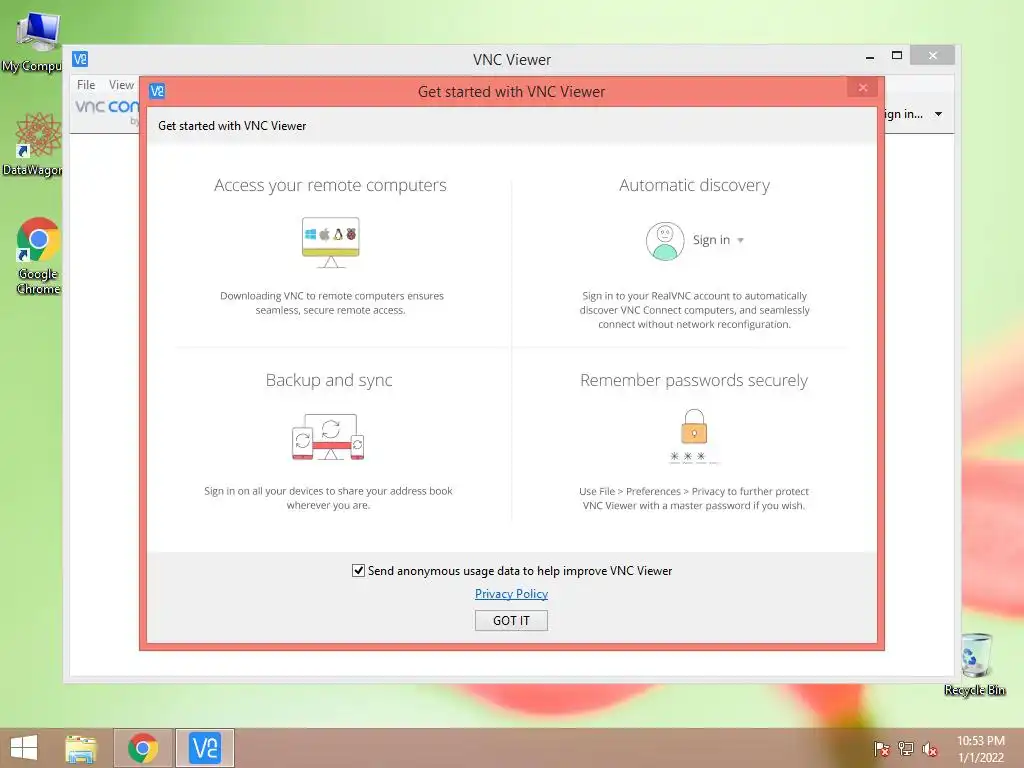Close the VNC Viewer main window
Screen dimensions: 1024x768
933,56
